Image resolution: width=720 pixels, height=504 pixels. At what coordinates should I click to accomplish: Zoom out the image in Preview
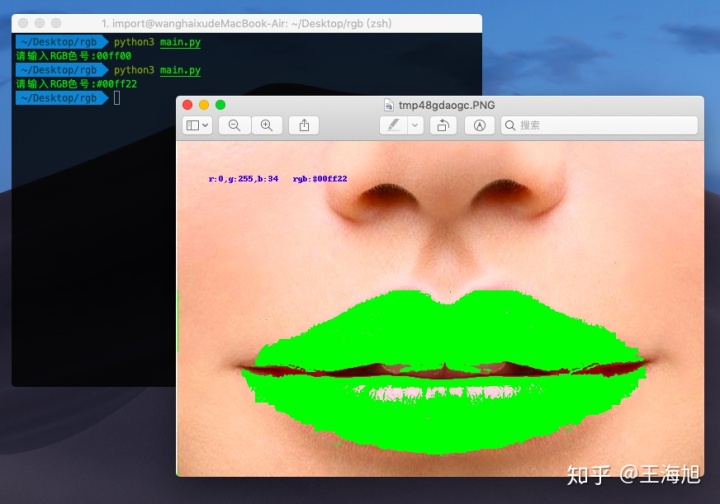pos(235,125)
